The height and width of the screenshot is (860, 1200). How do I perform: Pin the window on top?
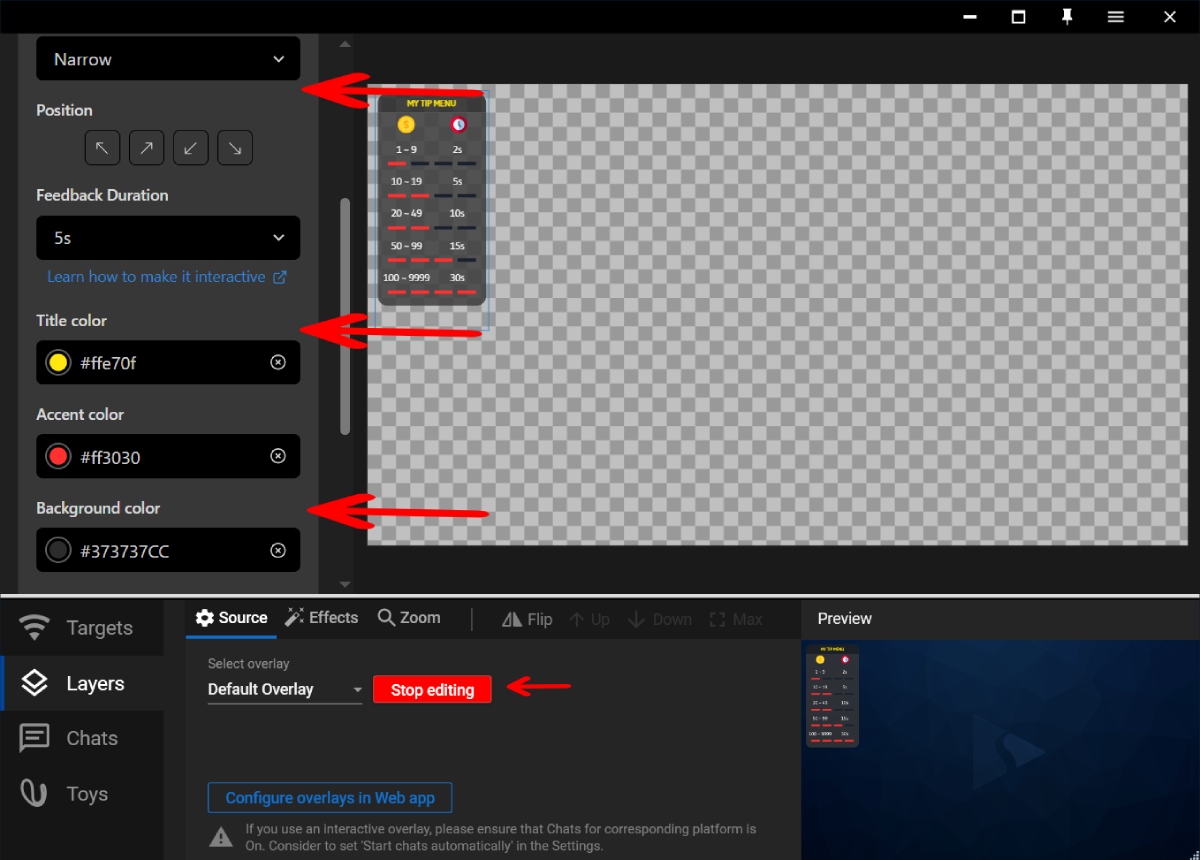(1067, 16)
